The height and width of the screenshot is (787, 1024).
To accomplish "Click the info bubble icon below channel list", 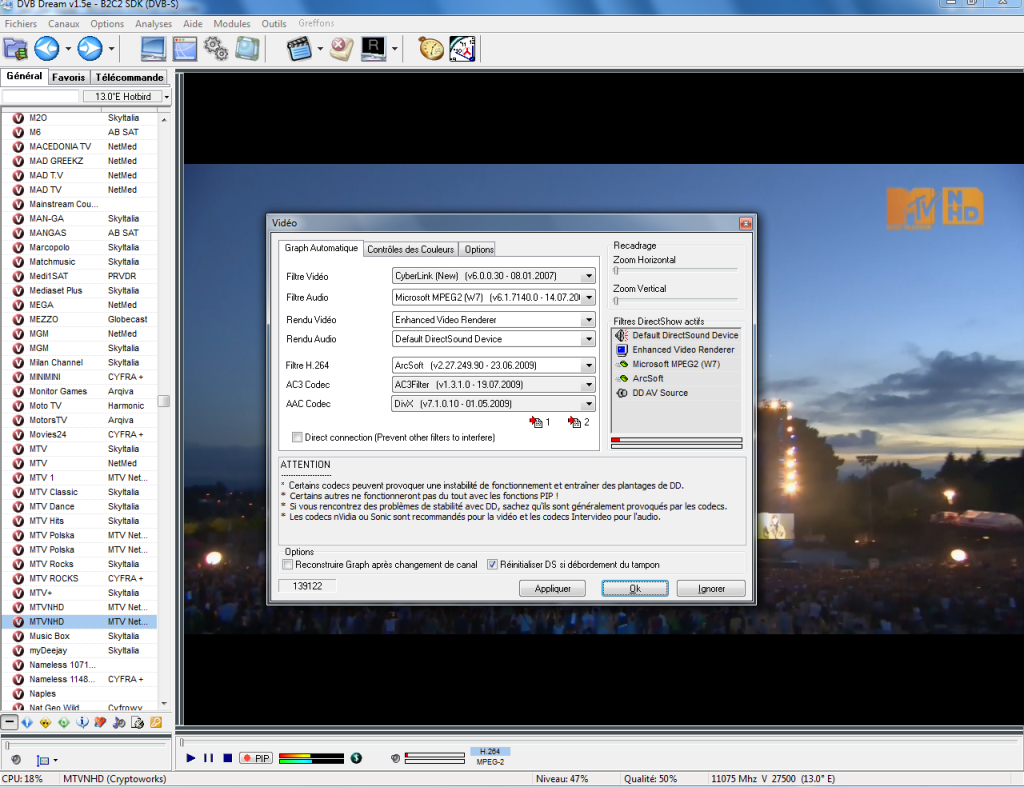I will (x=82, y=722).
